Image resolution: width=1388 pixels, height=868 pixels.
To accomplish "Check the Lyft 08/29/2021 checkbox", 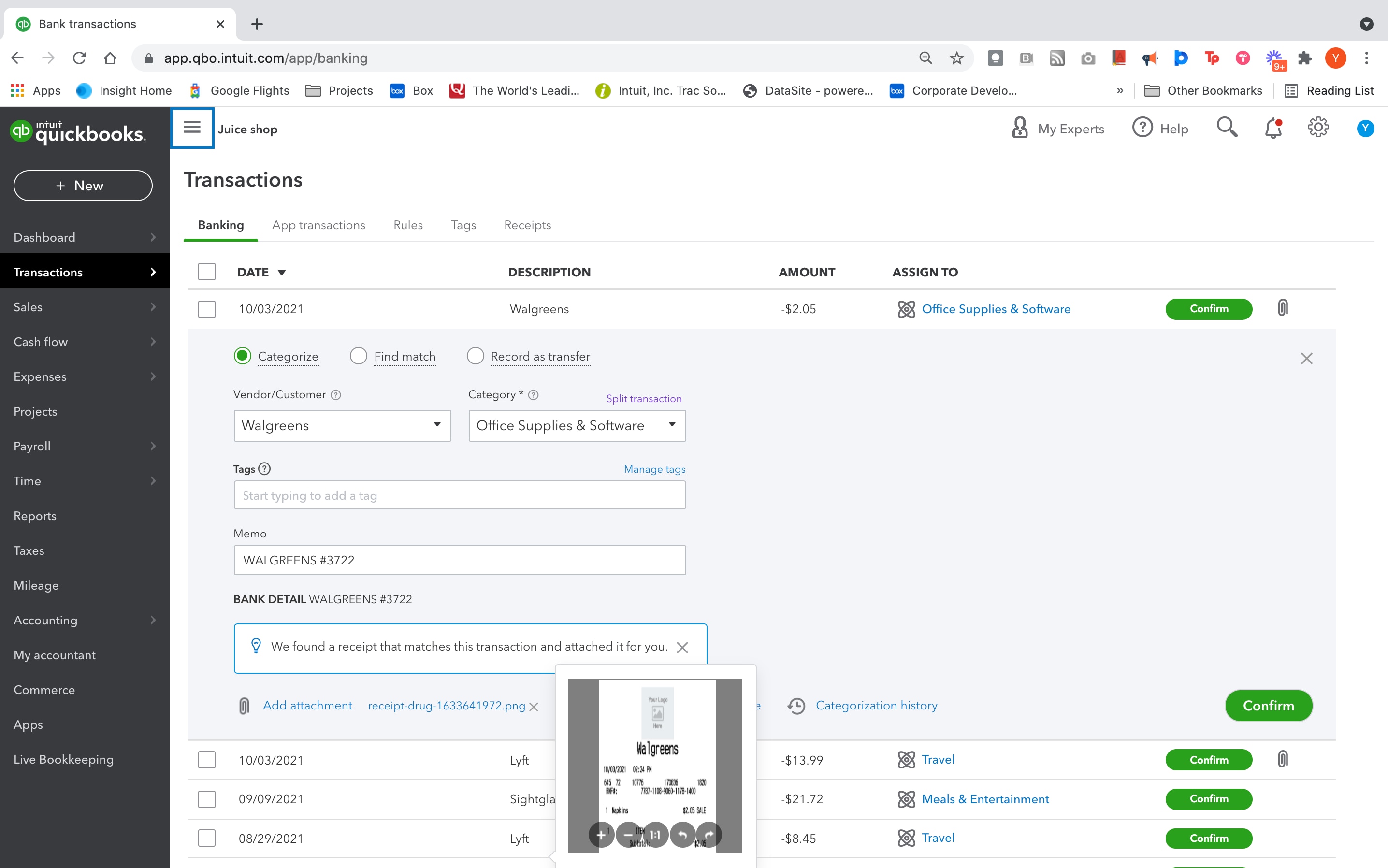I will pyautogui.click(x=207, y=838).
